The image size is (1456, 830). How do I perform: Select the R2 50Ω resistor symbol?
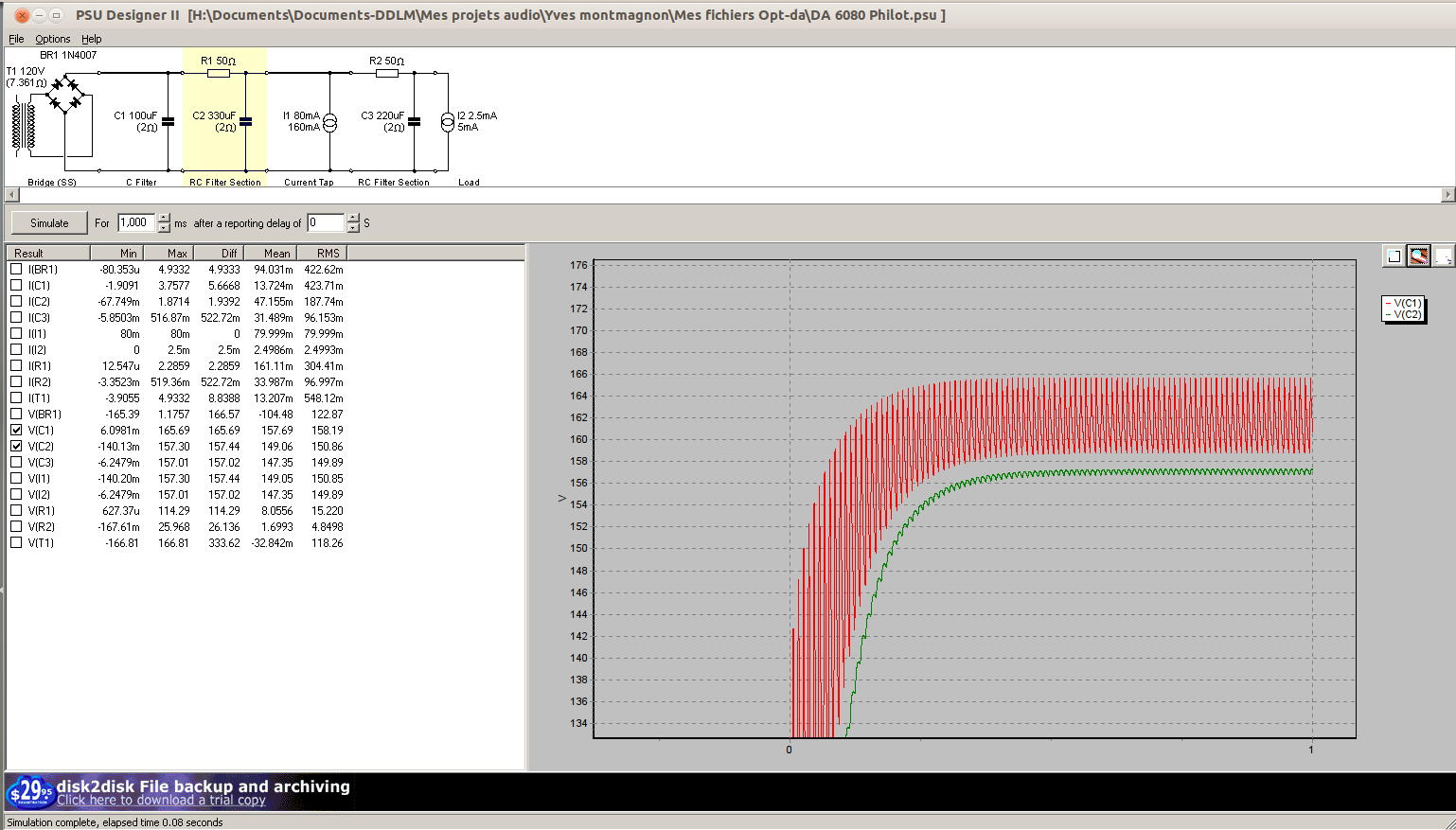tap(387, 73)
